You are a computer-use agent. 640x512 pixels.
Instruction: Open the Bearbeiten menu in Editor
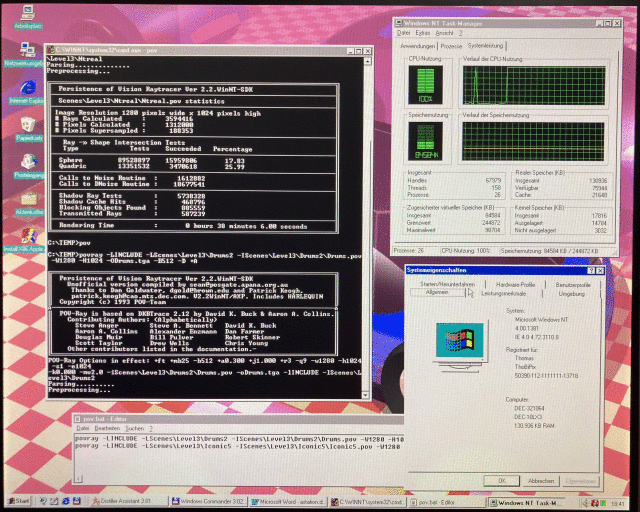coord(107,428)
